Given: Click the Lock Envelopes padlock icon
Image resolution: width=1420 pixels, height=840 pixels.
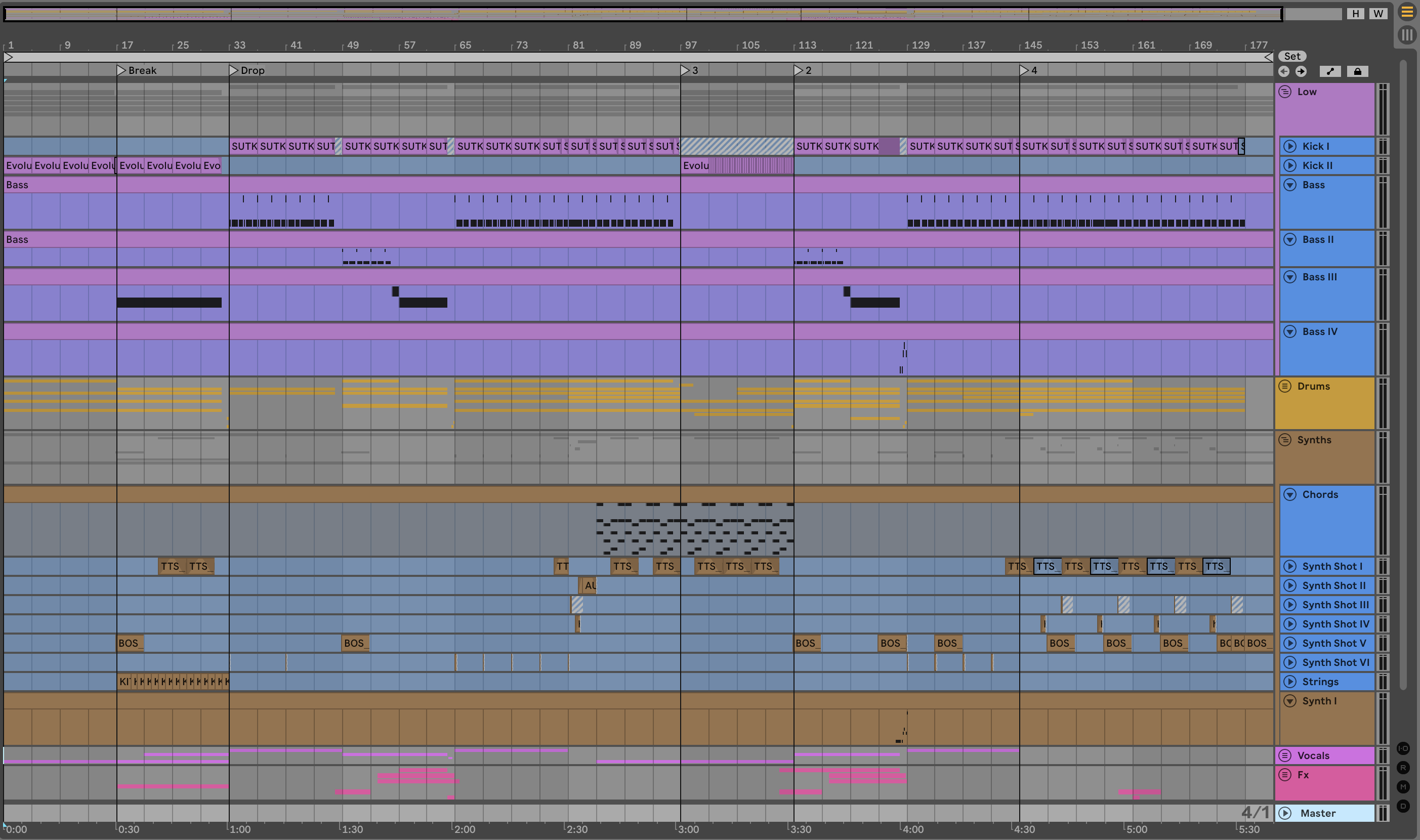Looking at the screenshot, I should pos(1357,71).
